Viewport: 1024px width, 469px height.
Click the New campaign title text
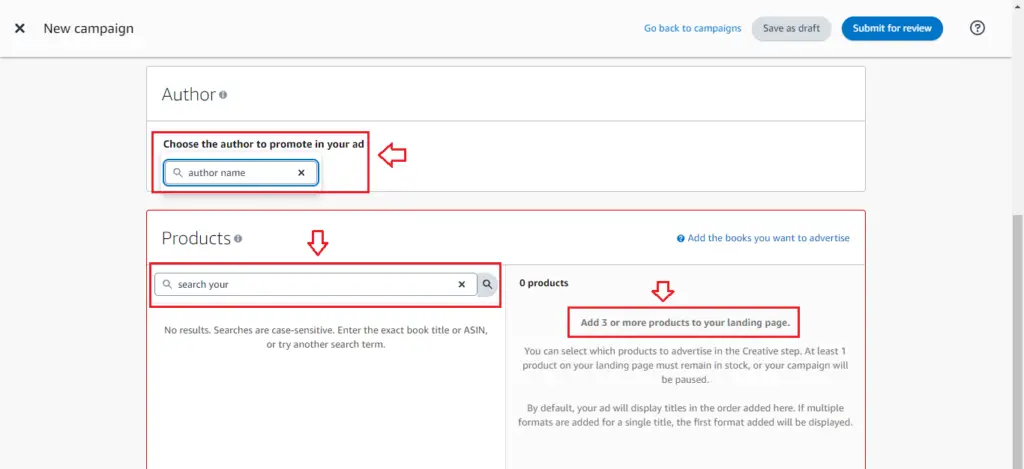click(88, 29)
